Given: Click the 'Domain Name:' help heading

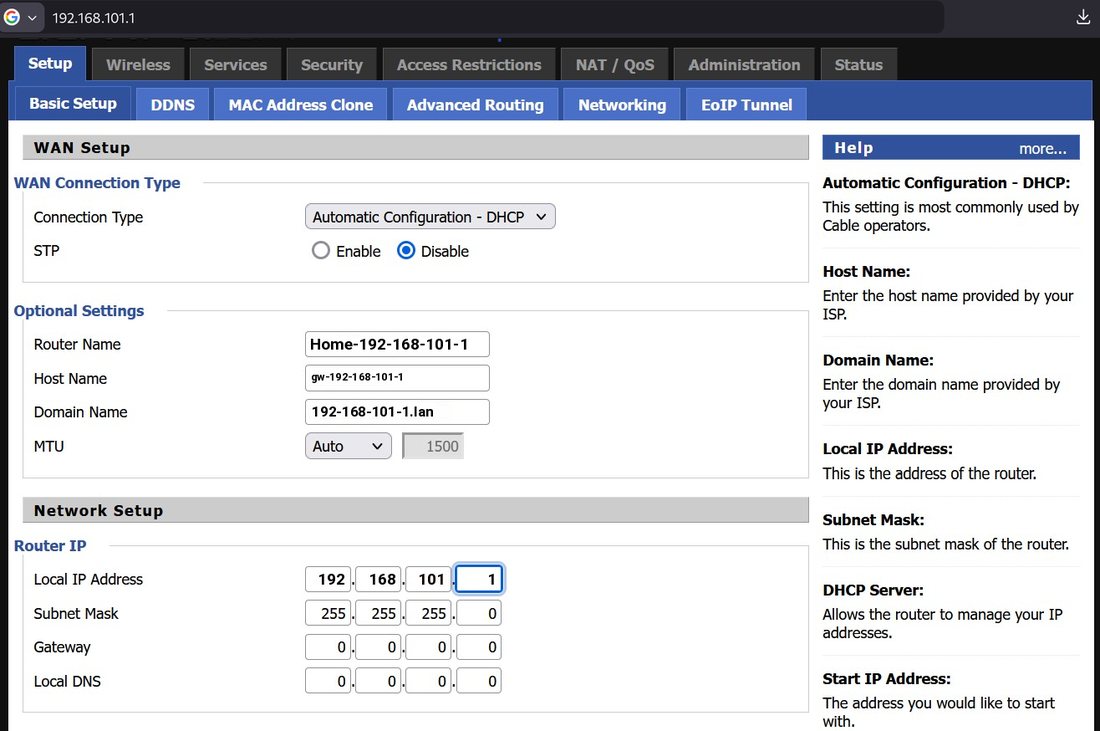Looking at the screenshot, I should pos(878,361).
